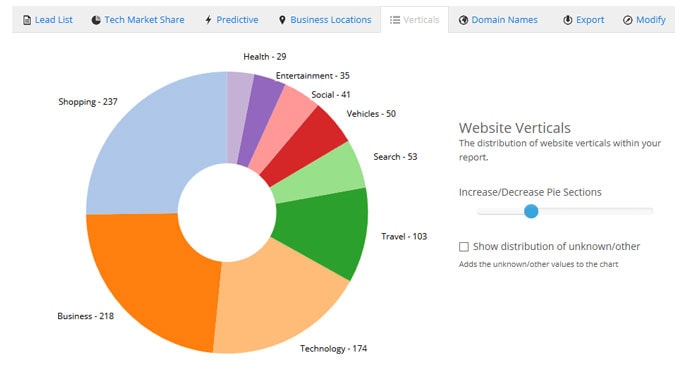Click the light orange Technology pie slice
Image resolution: width=686 pixels, height=366 pixels.
click(x=276, y=302)
